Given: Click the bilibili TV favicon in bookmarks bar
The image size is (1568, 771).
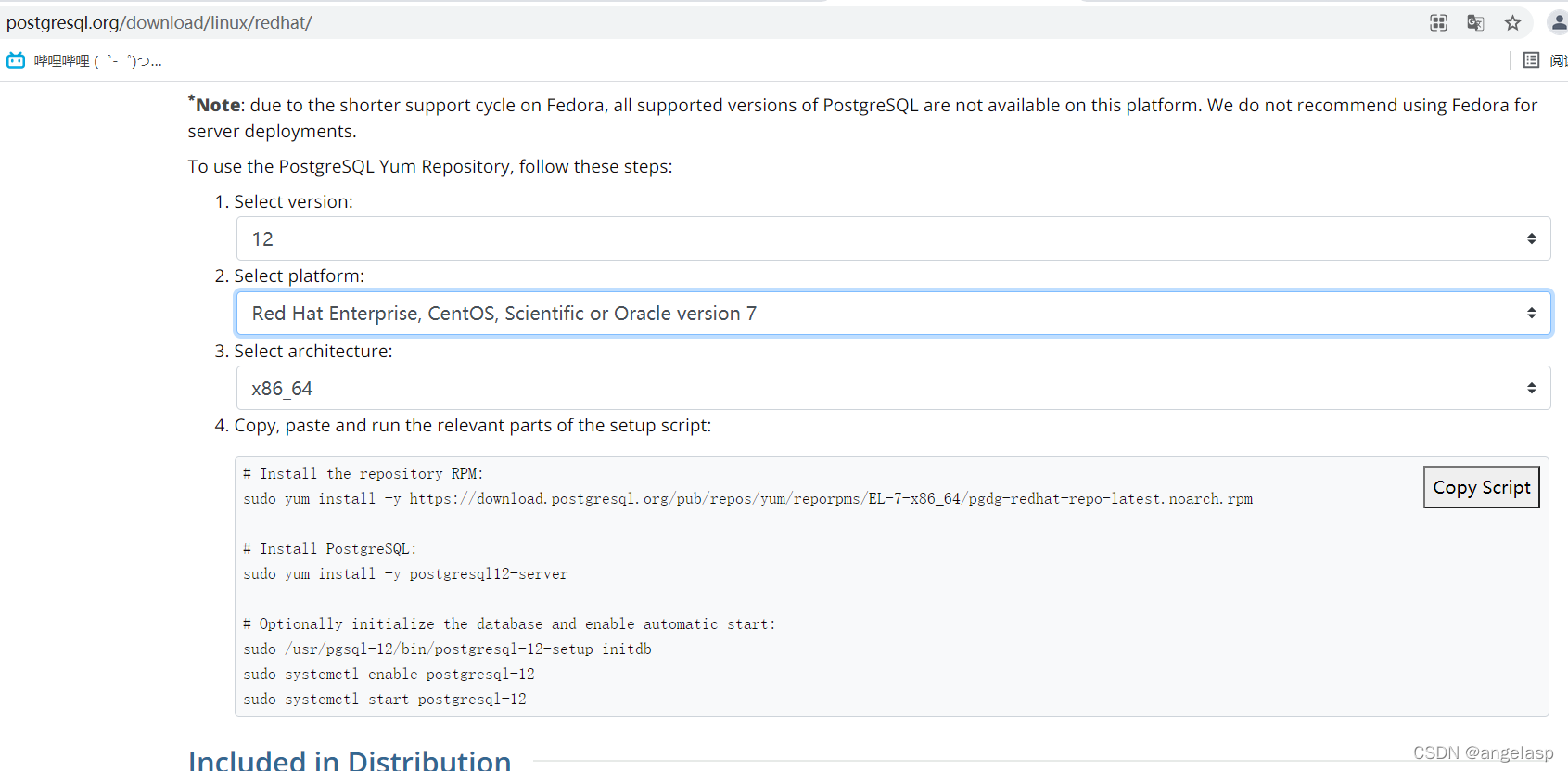Looking at the screenshot, I should click(16, 60).
